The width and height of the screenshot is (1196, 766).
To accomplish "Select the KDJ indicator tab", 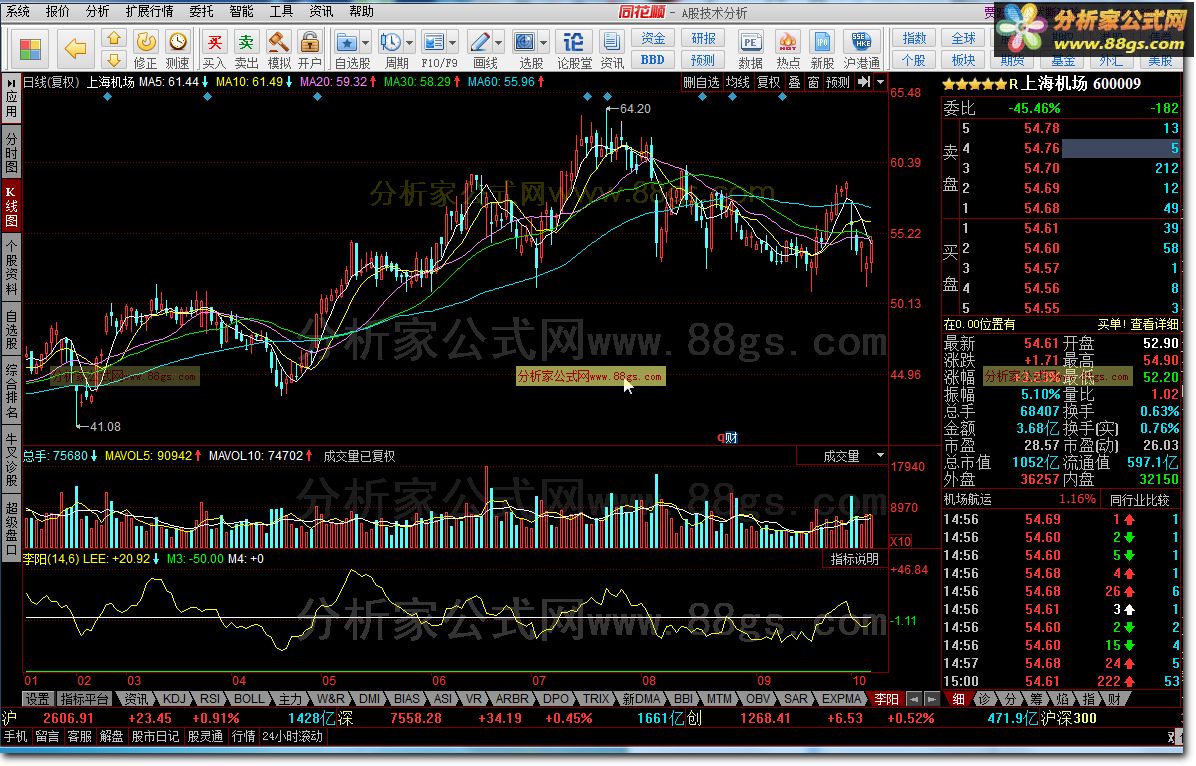I will (174, 699).
